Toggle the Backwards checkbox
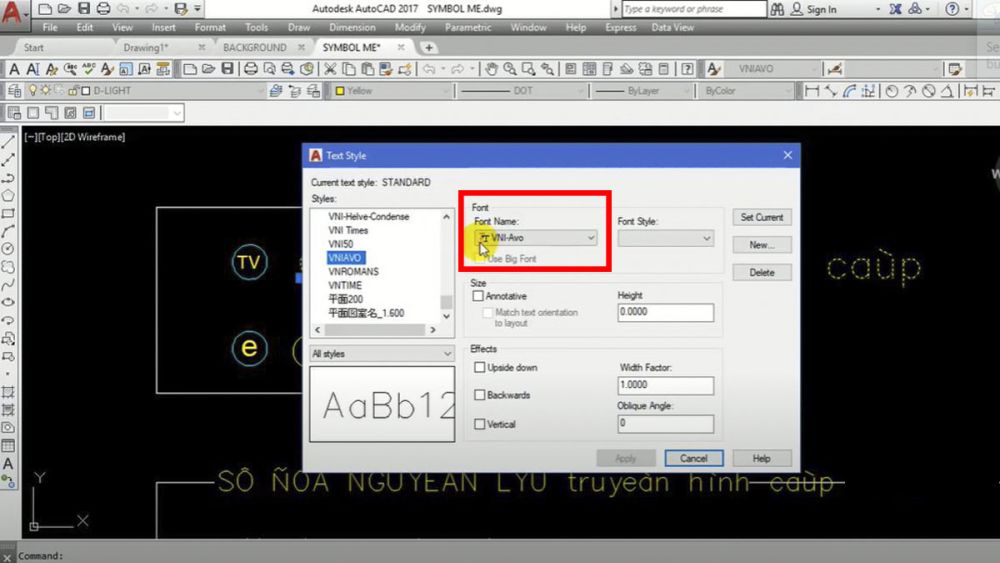The image size is (1000, 563). point(480,395)
